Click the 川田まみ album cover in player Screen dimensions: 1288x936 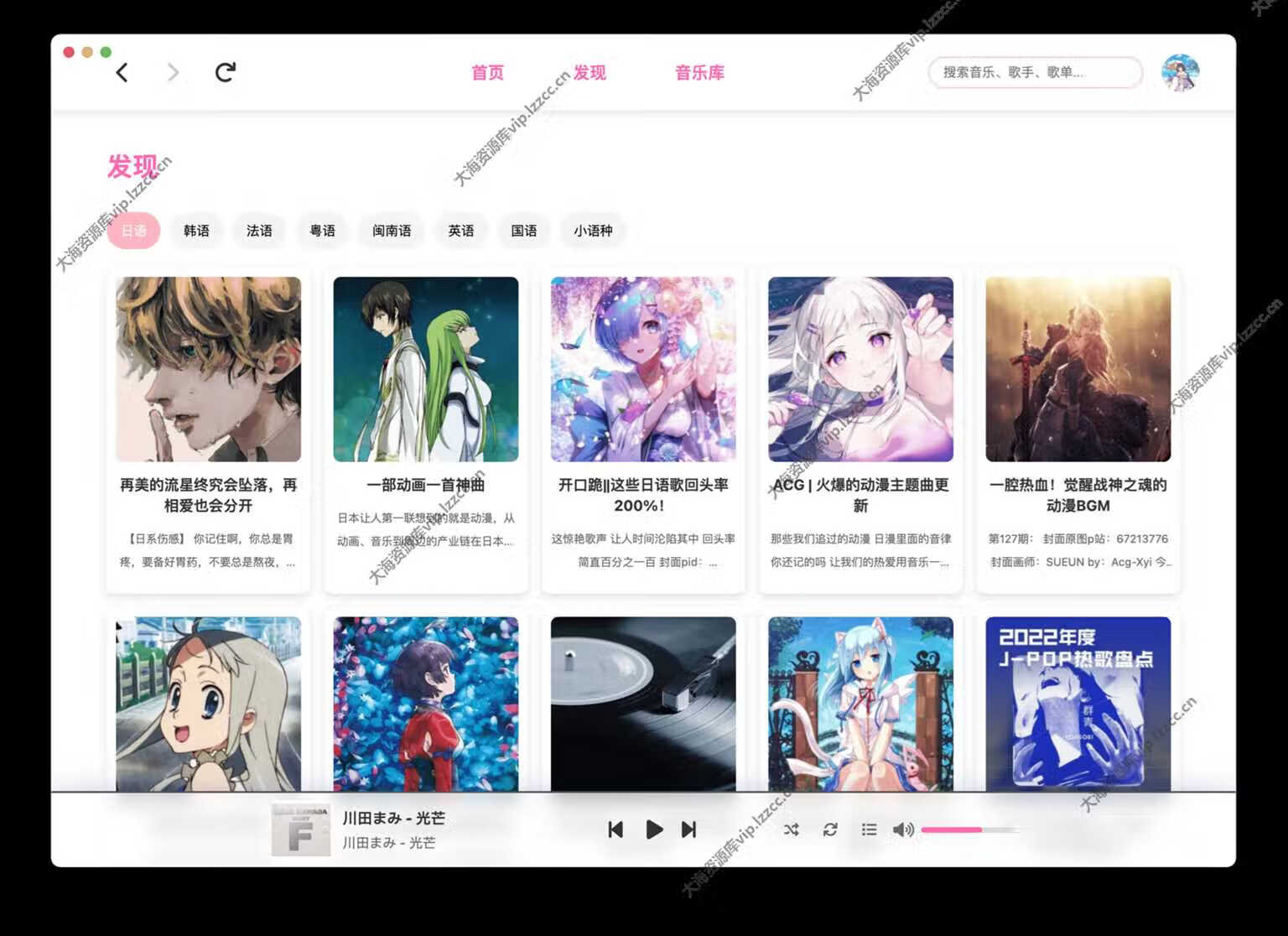[x=300, y=829]
